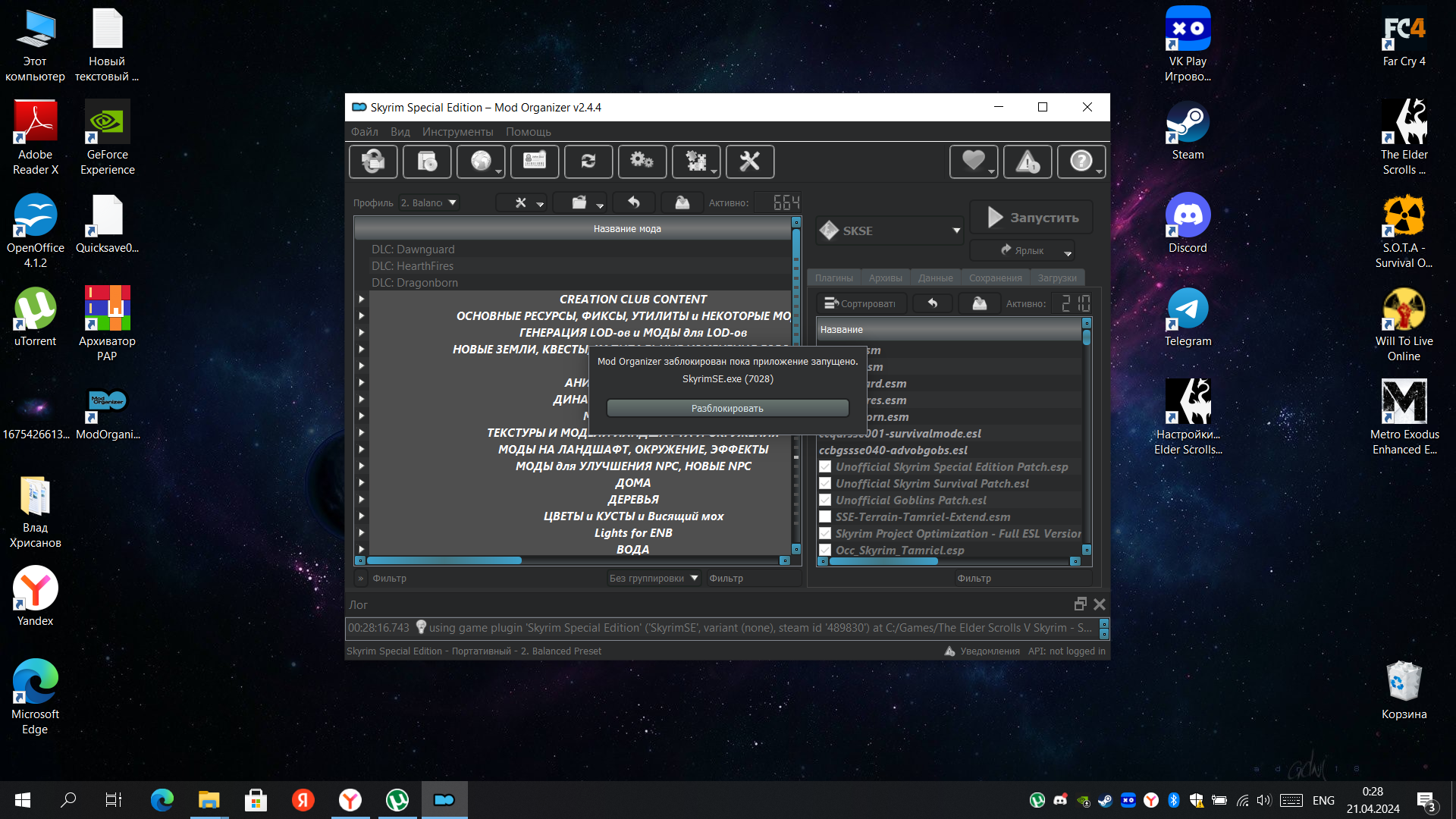Open the warning notifications toolbar icon
Image resolution: width=1456 pixels, height=819 pixels.
point(1028,162)
